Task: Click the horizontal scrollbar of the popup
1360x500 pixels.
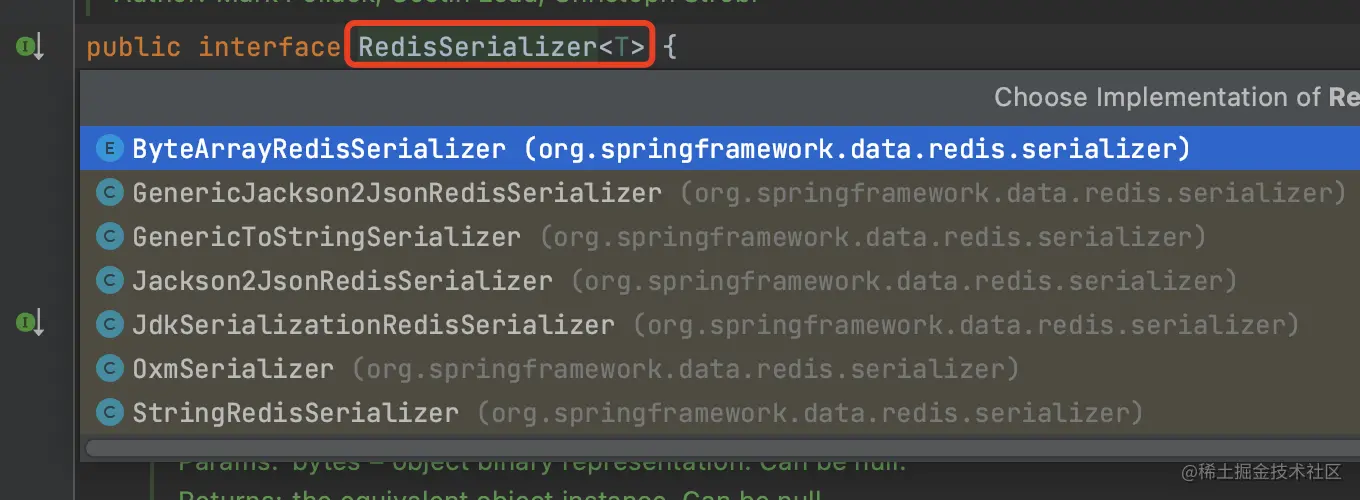Action: pos(722,447)
